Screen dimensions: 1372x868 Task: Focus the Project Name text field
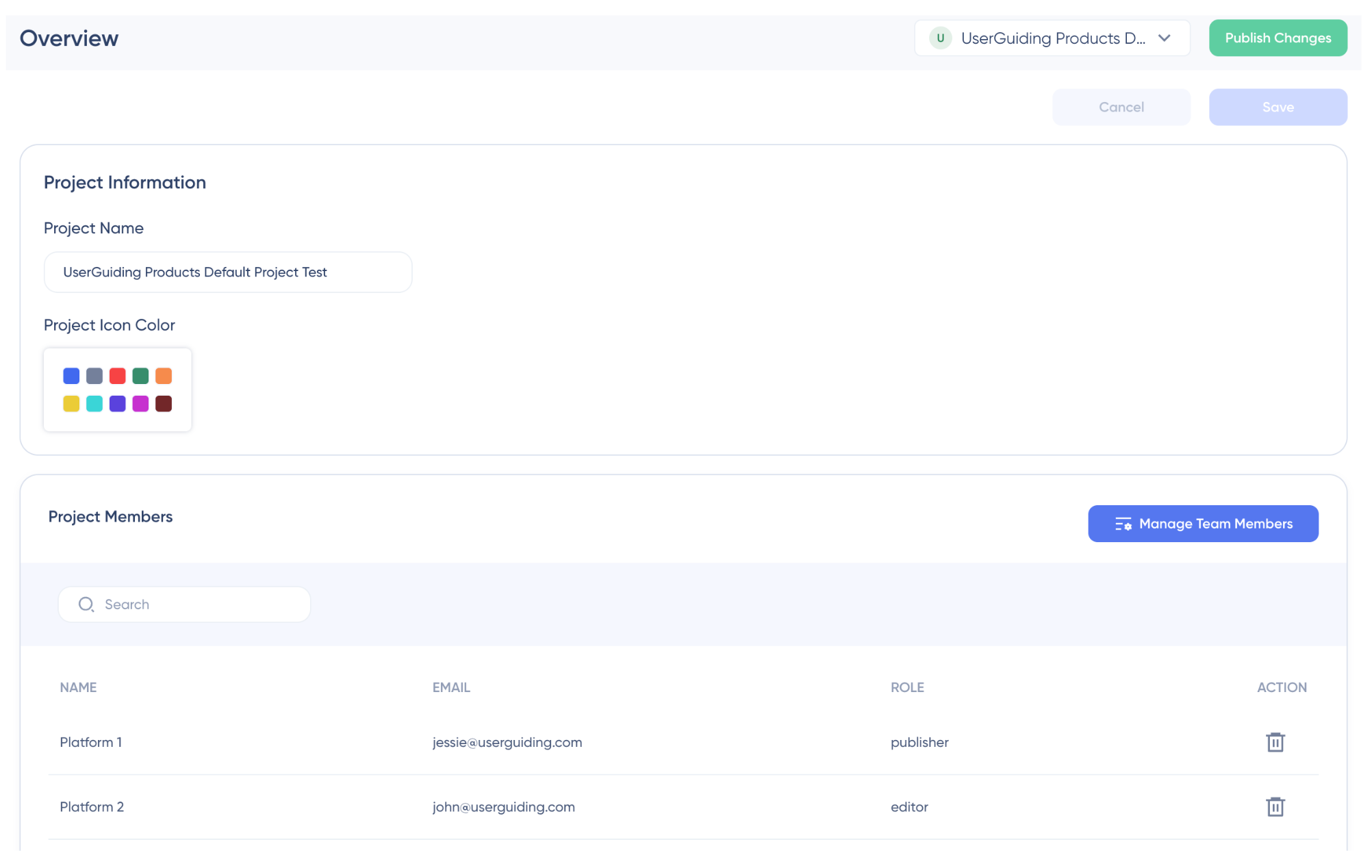(x=228, y=272)
